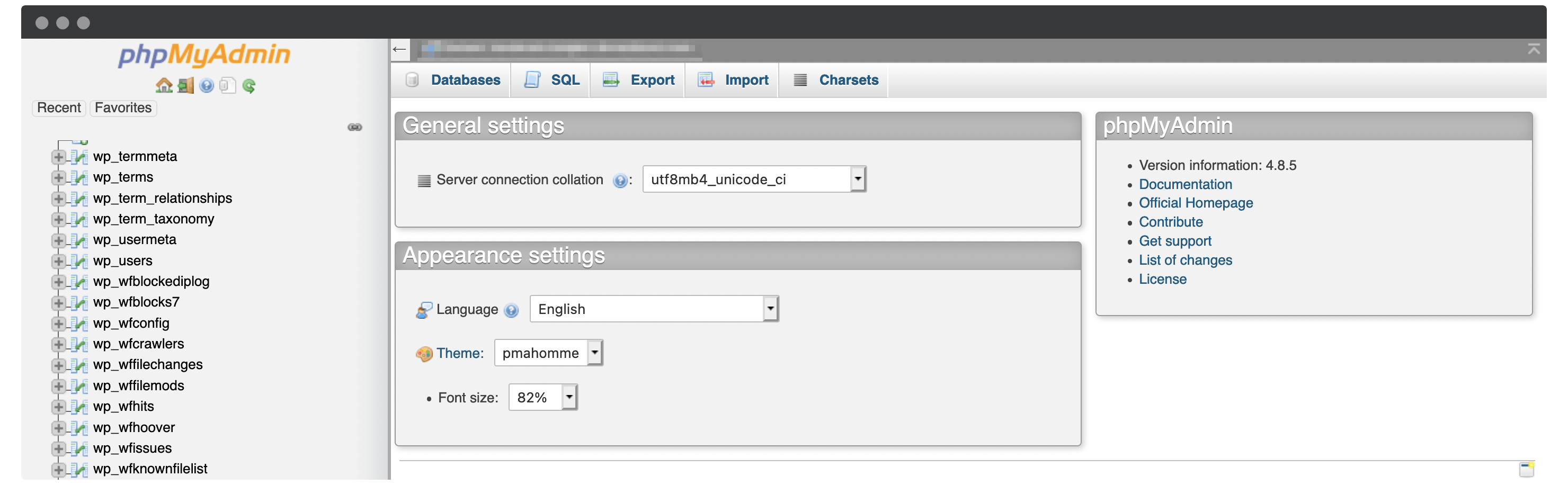Click help icon next to Language label
1568x485 pixels.
(x=511, y=310)
